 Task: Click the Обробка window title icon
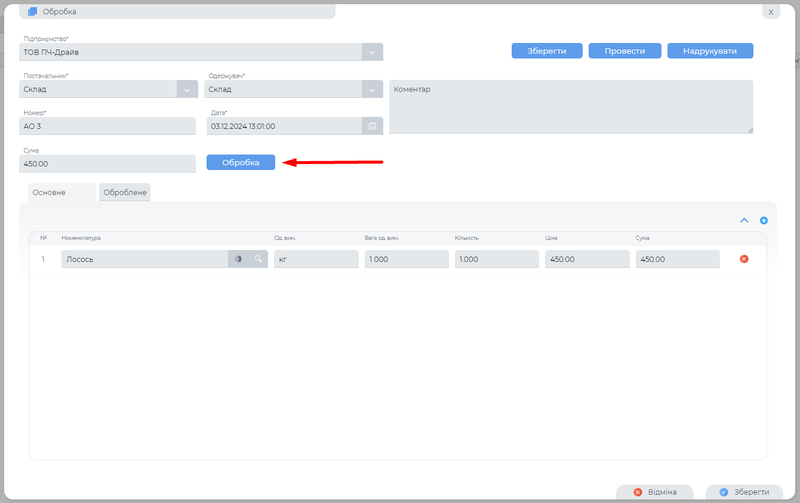coord(33,12)
